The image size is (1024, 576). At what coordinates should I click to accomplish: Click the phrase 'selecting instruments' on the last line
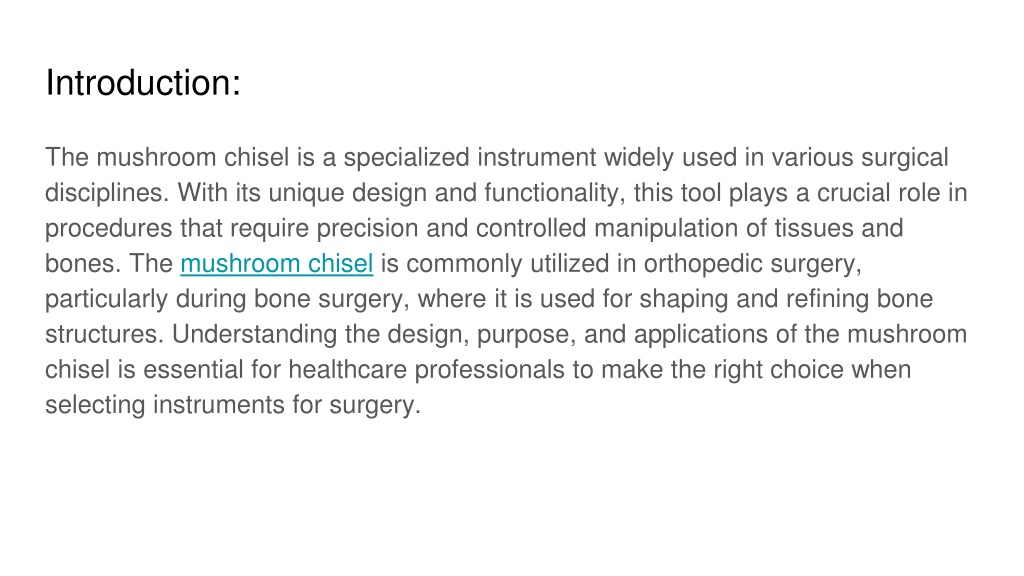(x=165, y=405)
